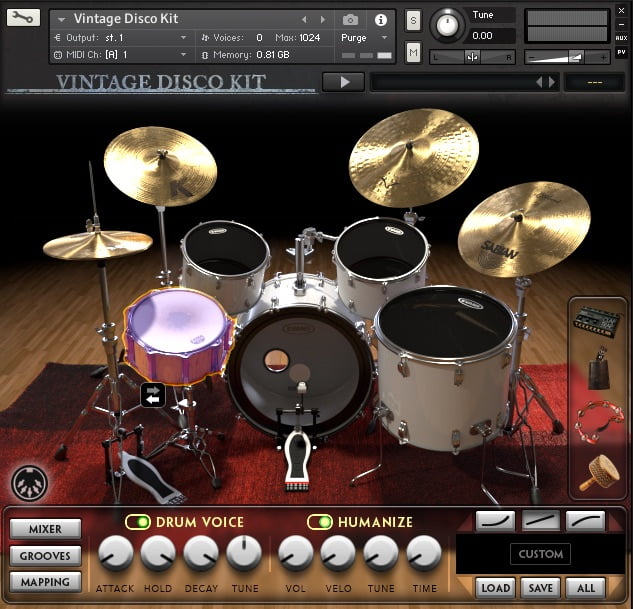Toggle the HUMANIZE switch
This screenshot has height=609, width=633.
click(x=320, y=522)
